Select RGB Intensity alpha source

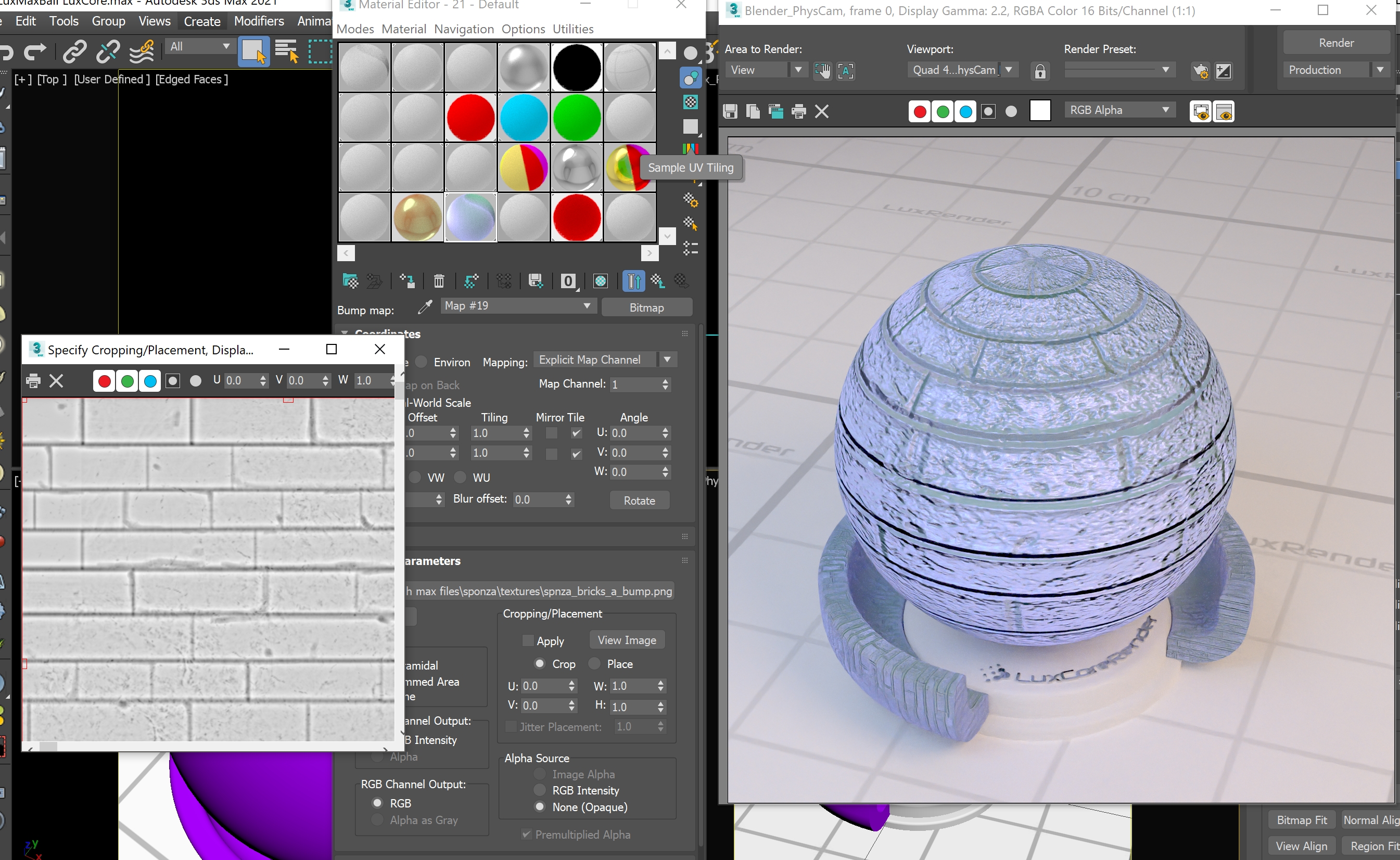pos(540,790)
